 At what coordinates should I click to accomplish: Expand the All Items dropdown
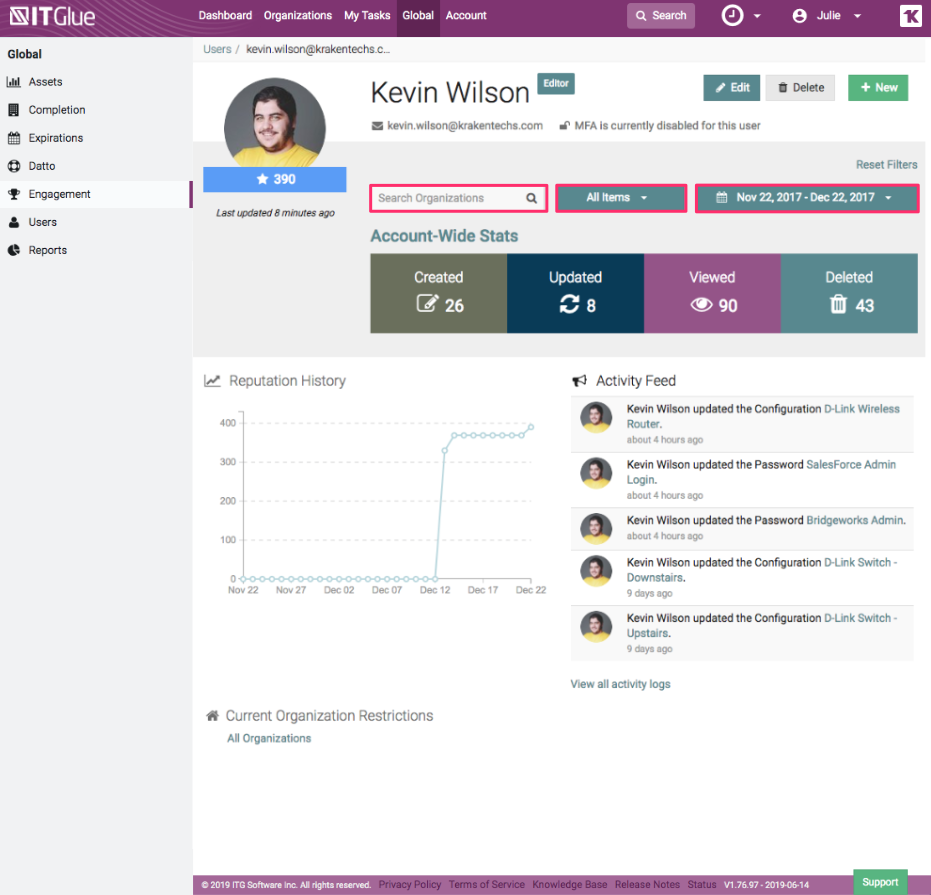[x=619, y=198]
